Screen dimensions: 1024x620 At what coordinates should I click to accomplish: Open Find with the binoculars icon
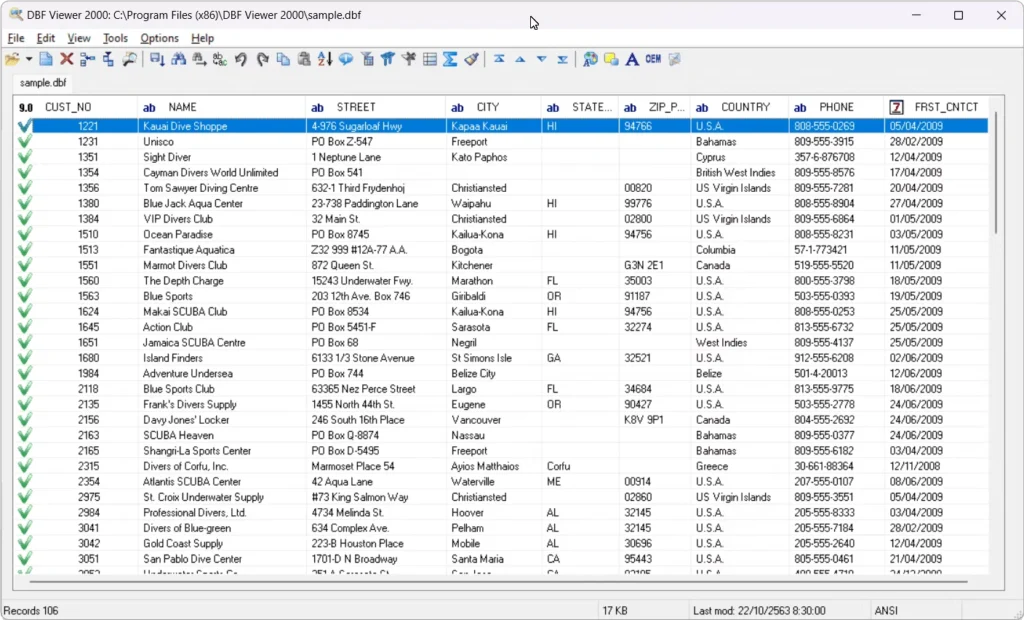[x=179, y=60]
